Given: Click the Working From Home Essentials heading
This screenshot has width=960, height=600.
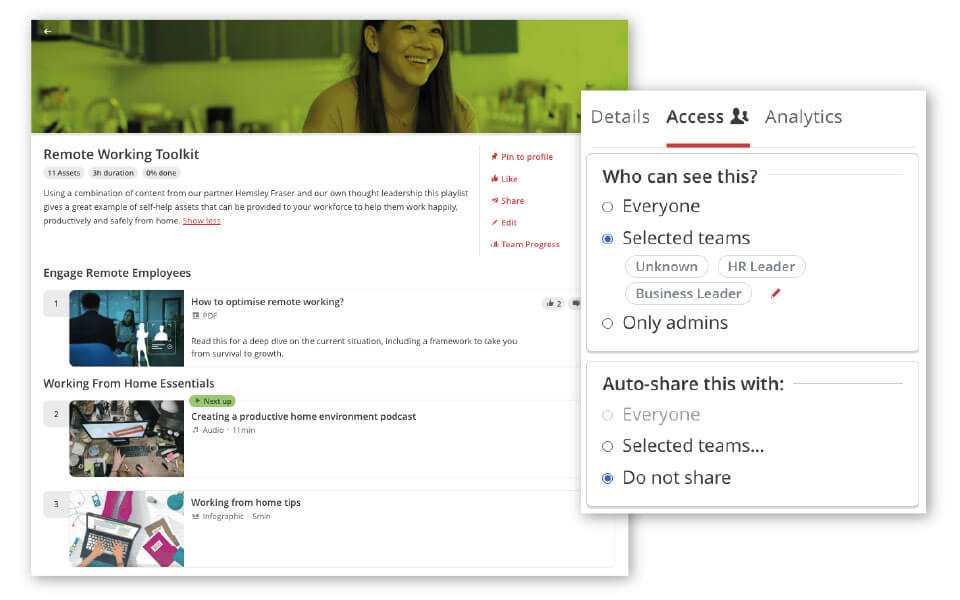Looking at the screenshot, I should (129, 384).
